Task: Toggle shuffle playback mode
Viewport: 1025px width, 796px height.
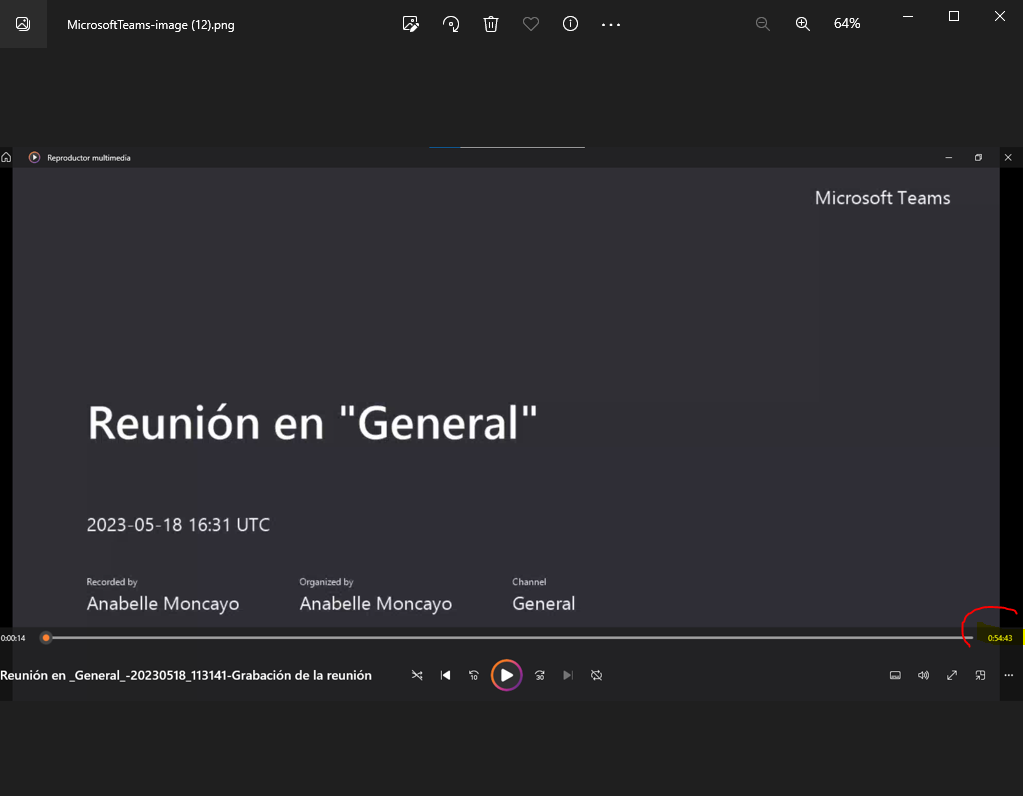Action: coord(417,676)
